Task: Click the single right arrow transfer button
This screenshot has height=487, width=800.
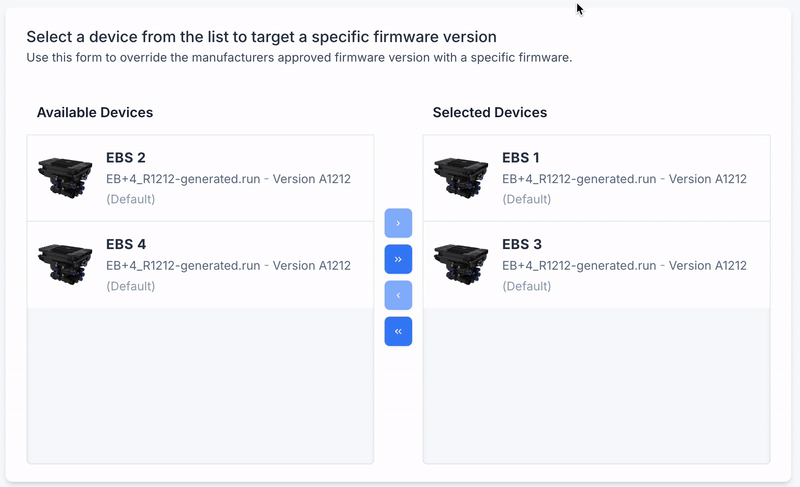Action: pyautogui.click(x=398, y=223)
